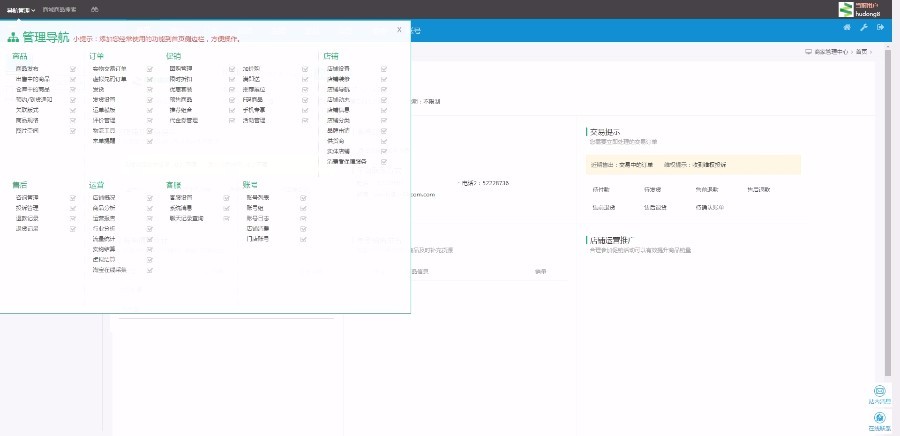Open the 退款记录 link

click(x=27, y=219)
